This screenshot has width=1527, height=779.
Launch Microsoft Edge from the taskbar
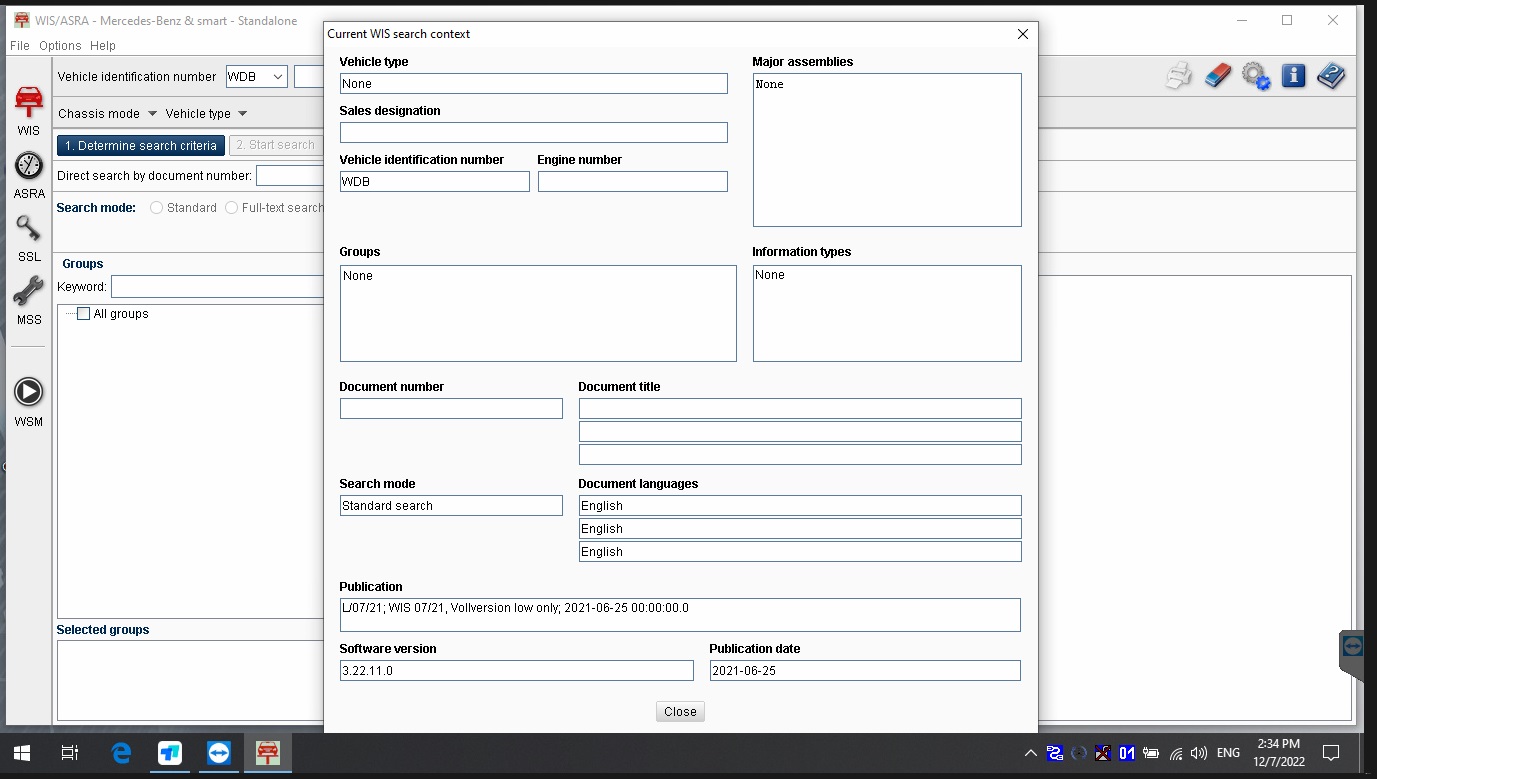pyautogui.click(x=121, y=753)
